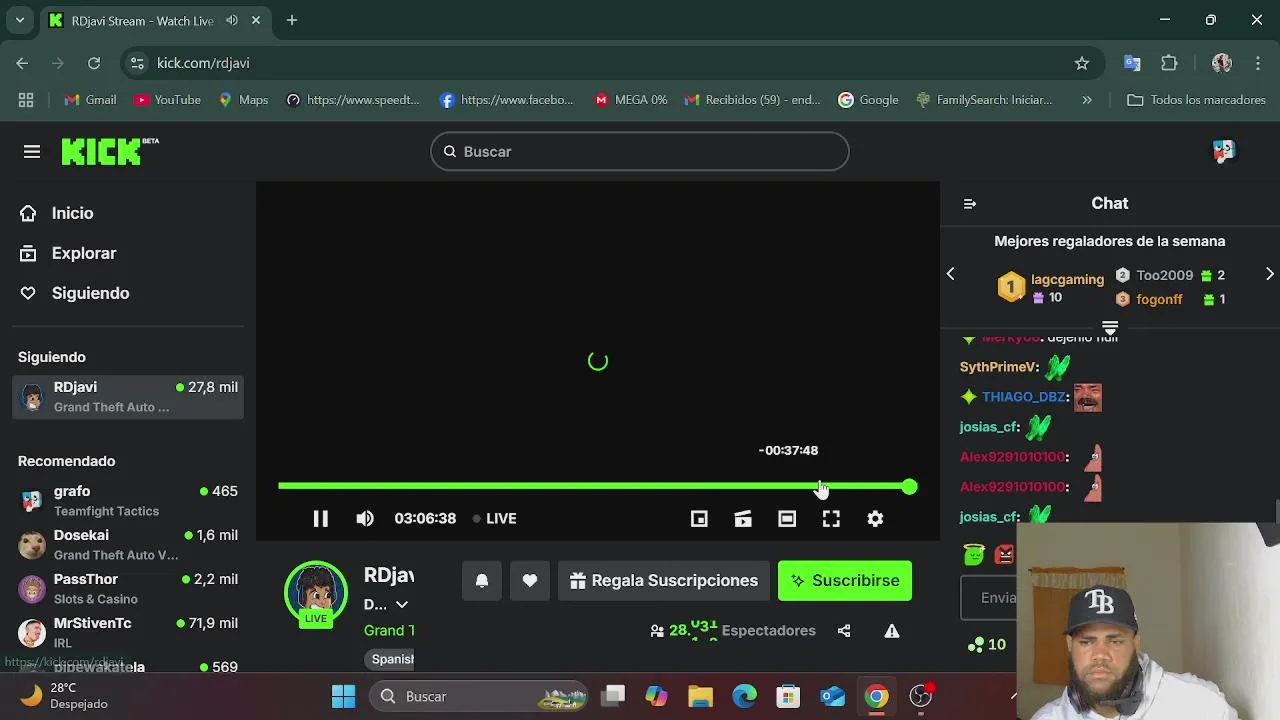Switch to theater mode
The height and width of the screenshot is (720, 1280).
click(x=787, y=518)
